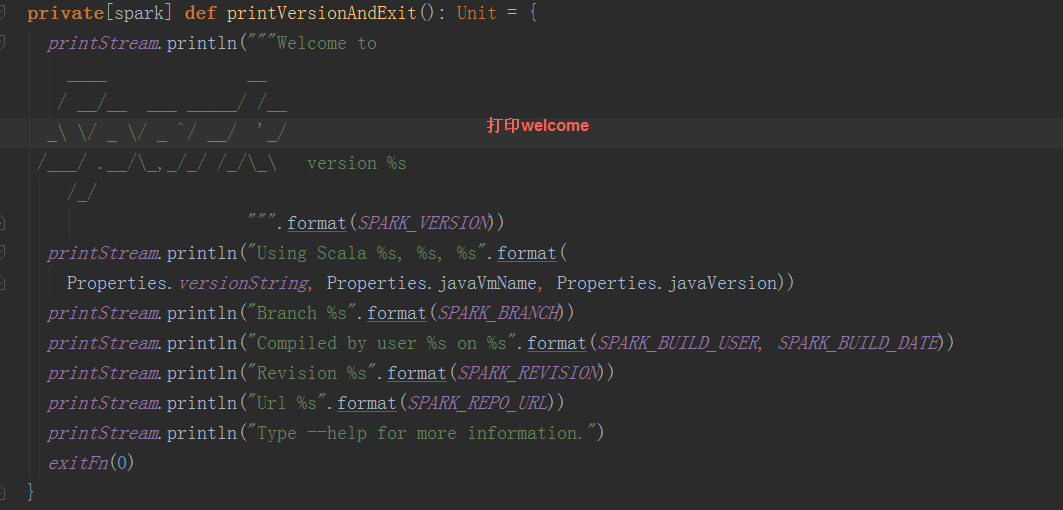Image resolution: width=1063 pixels, height=510 pixels.
Task: Click the exitFn call
Action: point(78,463)
